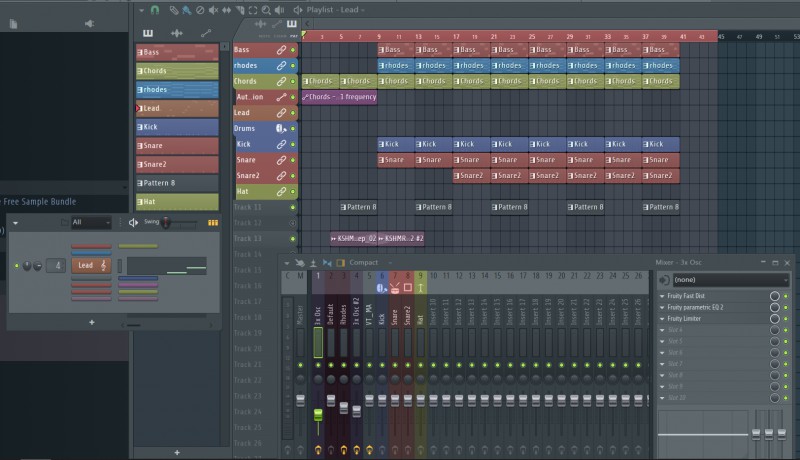Click the channel rack speaker audition icon
Viewport: 800px width, 460px height.
133,222
